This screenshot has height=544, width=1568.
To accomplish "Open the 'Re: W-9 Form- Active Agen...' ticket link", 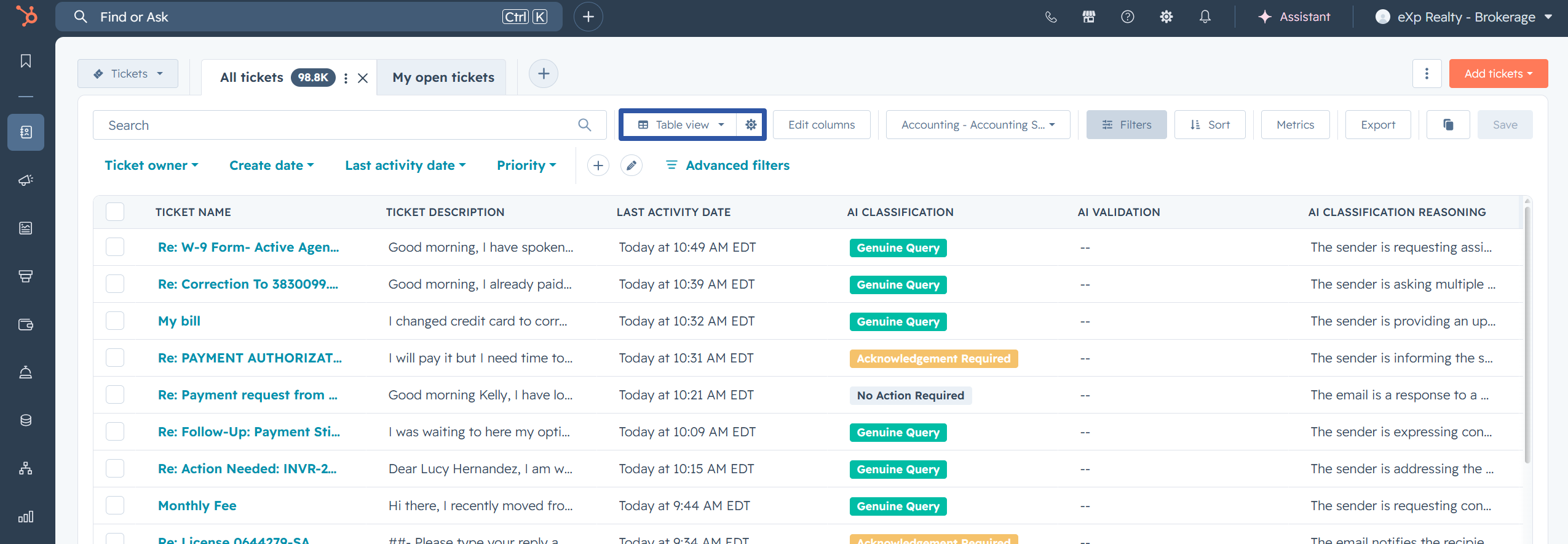I will (x=248, y=247).
